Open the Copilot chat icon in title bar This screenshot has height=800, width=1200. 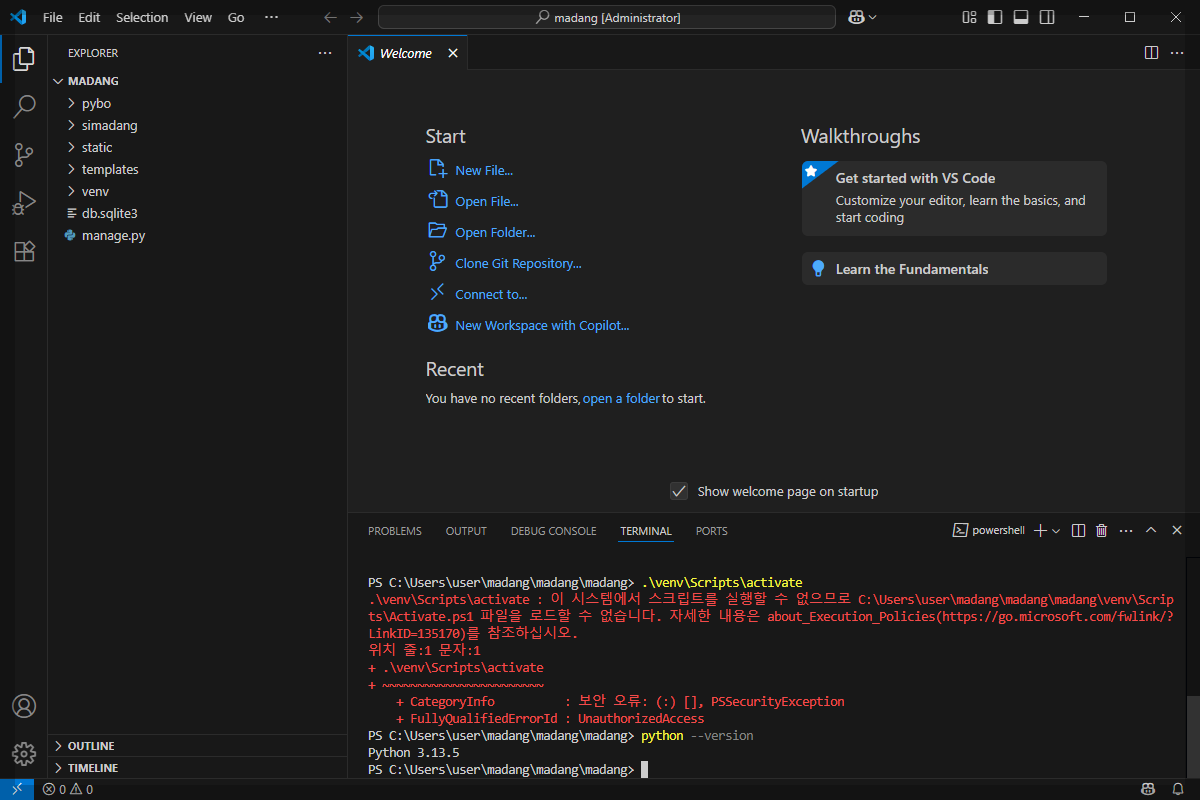[856, 17]
